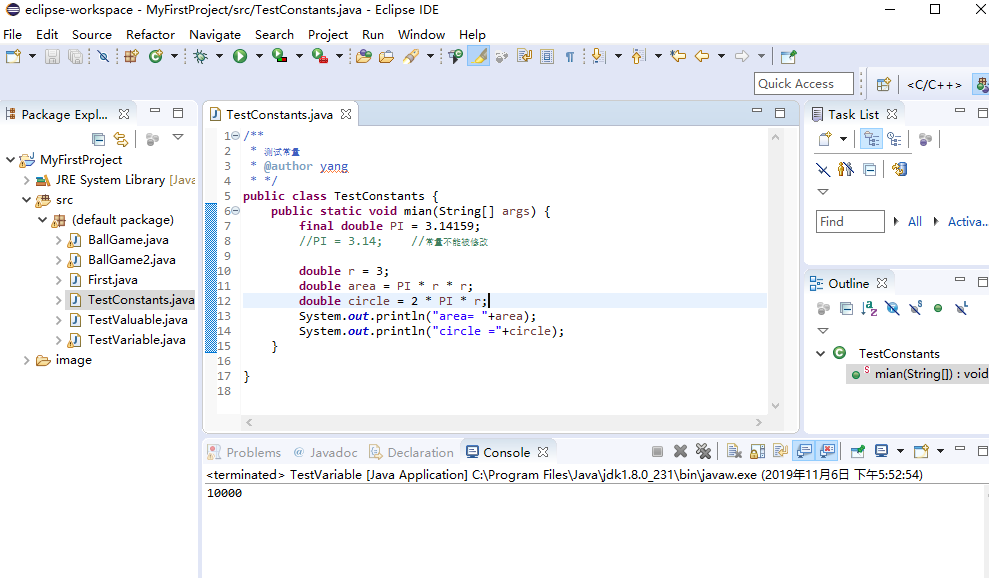Screen dimensions: 989x578
Task: Click the Remove All Terminated Launches icon
Action: pyautogui.click(x=703, y=451)
